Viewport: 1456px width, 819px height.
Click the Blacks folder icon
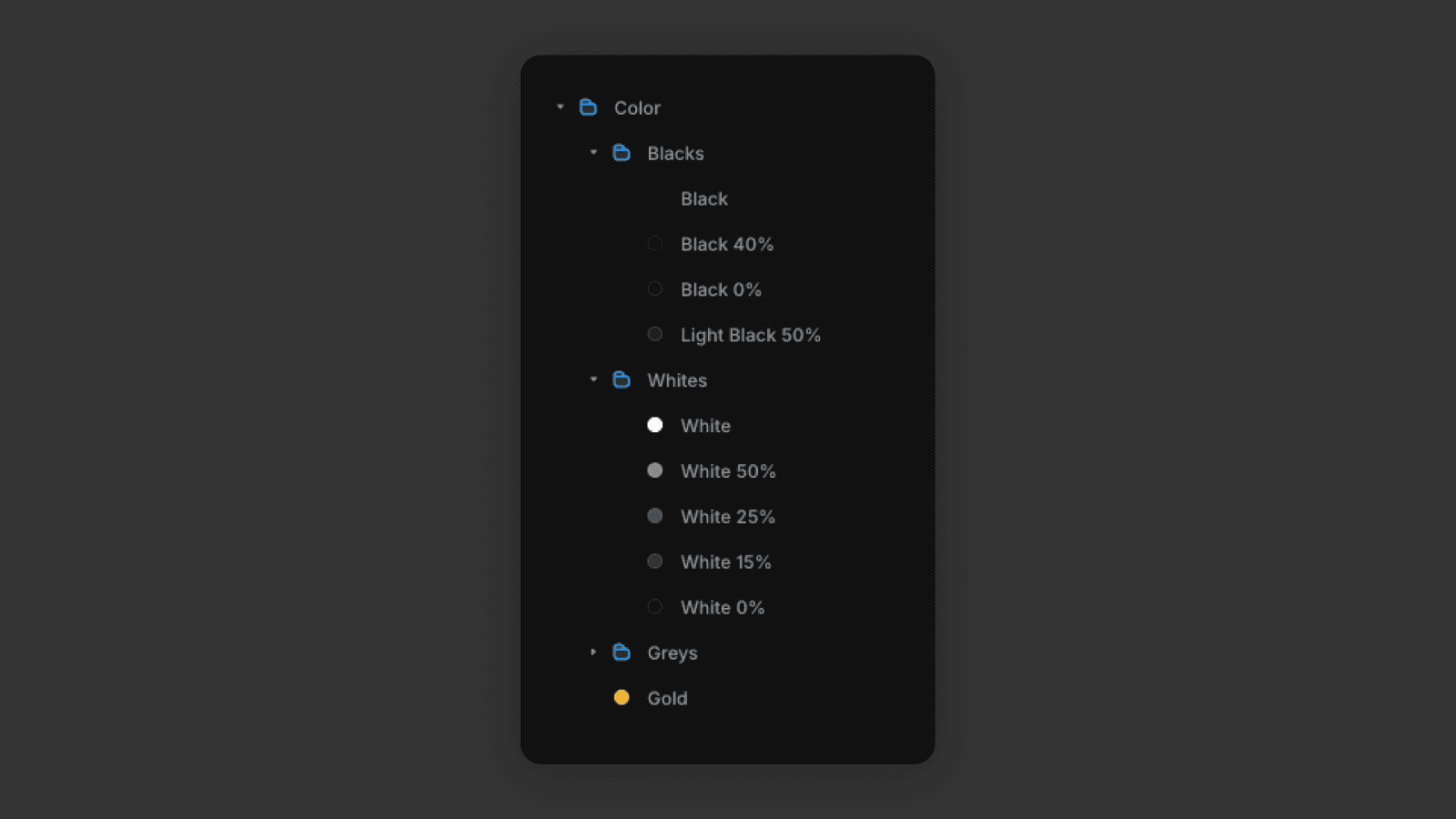622,153
